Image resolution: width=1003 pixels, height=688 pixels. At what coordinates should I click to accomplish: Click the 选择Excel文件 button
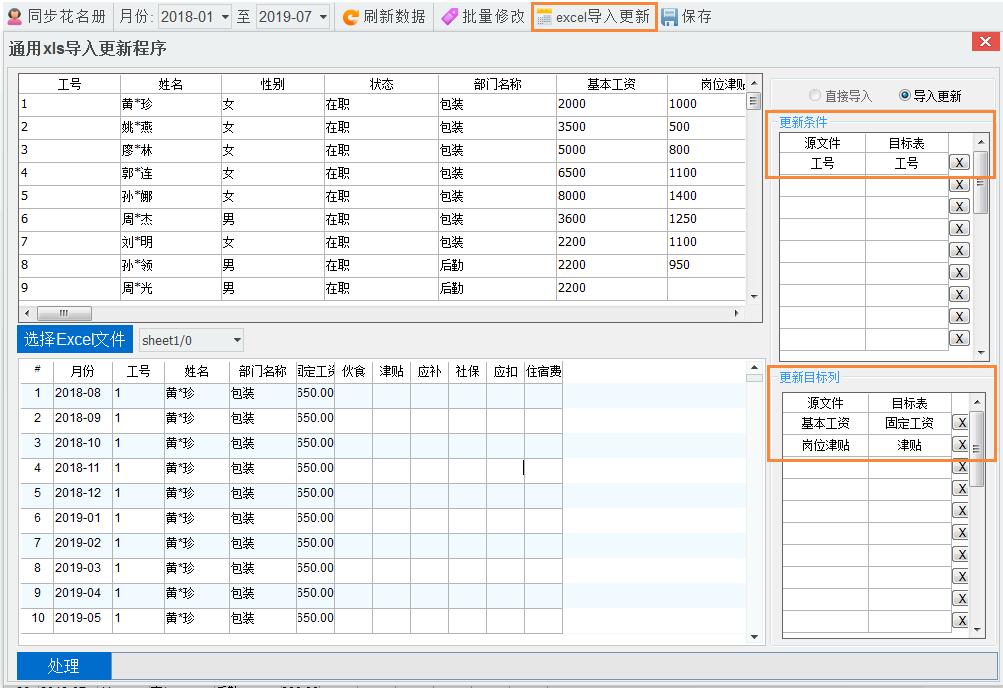[x=75, y=340]
